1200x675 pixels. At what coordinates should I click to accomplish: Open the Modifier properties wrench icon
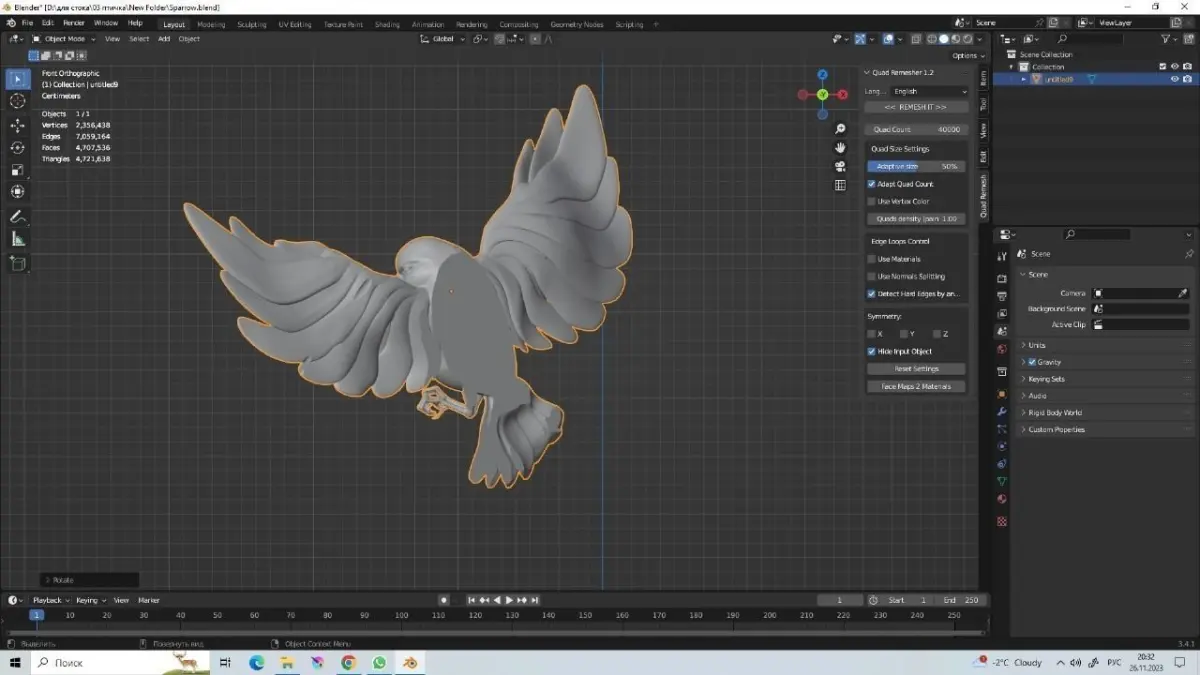(x=1002, y=412)
